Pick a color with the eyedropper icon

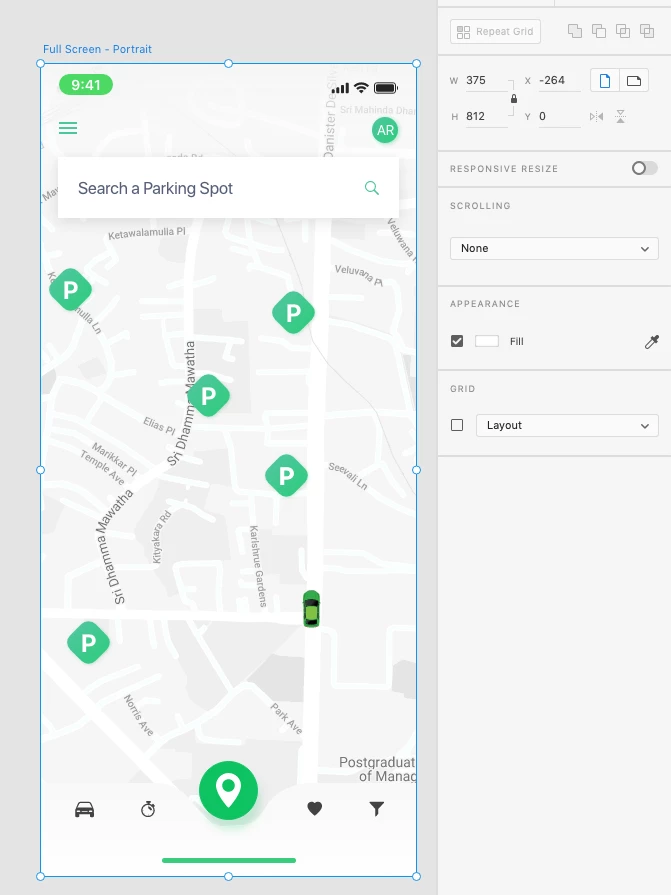(651, 342)
